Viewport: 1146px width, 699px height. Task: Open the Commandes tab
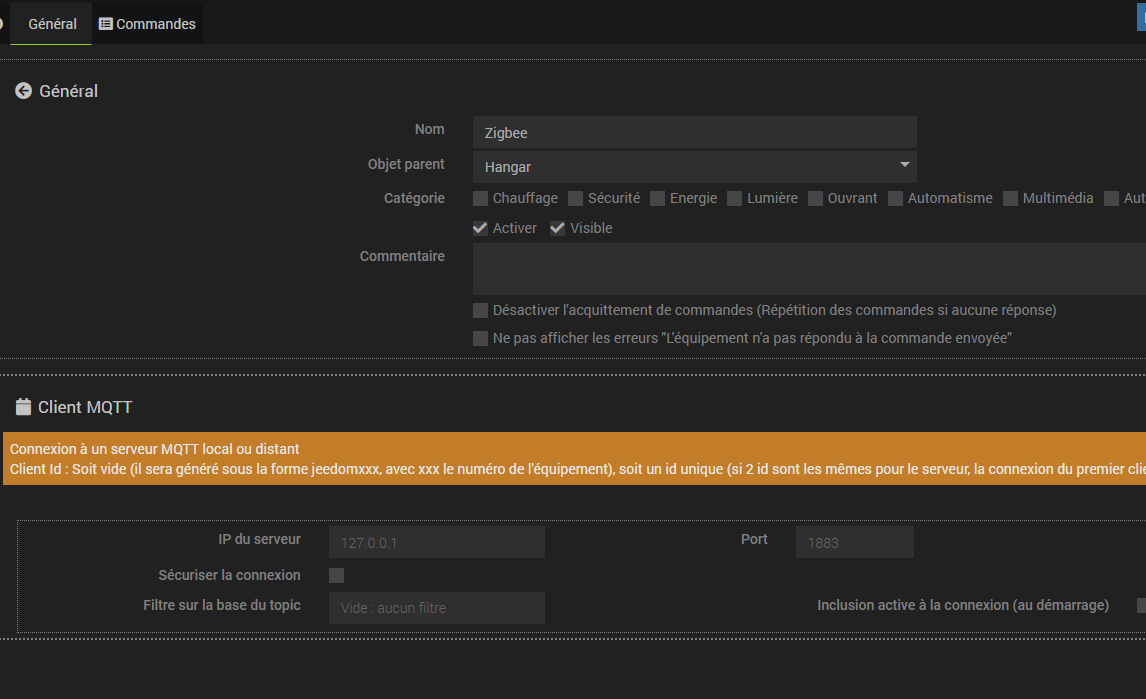(148, 24)
